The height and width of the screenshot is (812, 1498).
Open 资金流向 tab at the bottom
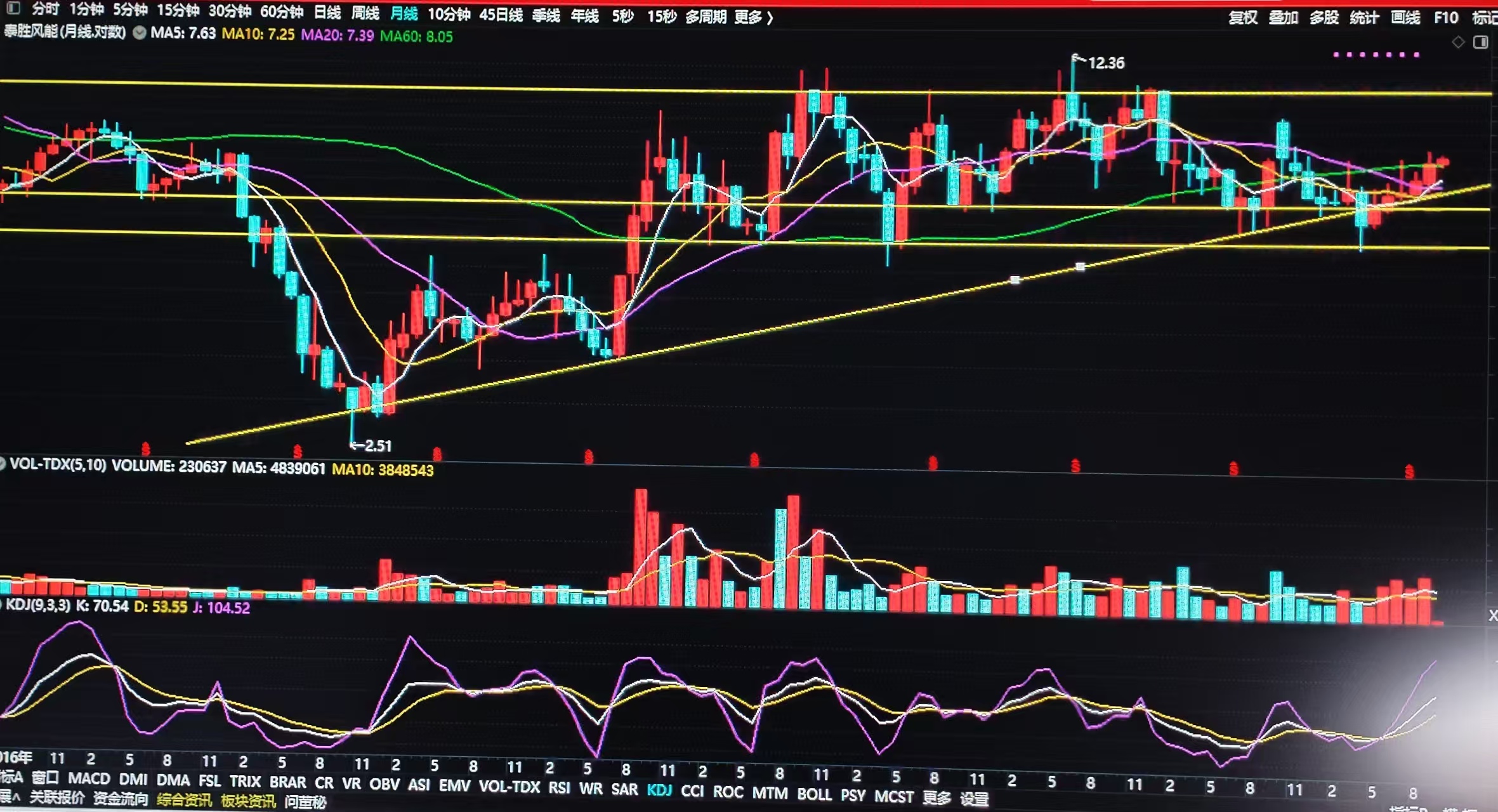pos(121,798)
